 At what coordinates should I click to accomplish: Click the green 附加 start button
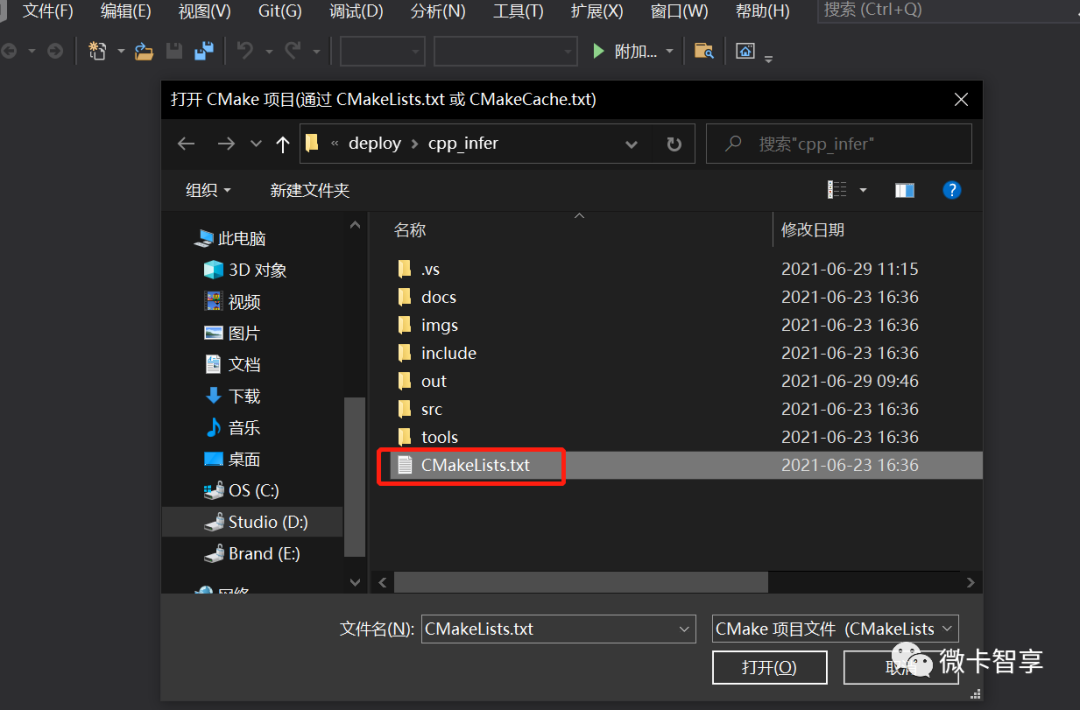pyautogui.click(x=625, y=51)
